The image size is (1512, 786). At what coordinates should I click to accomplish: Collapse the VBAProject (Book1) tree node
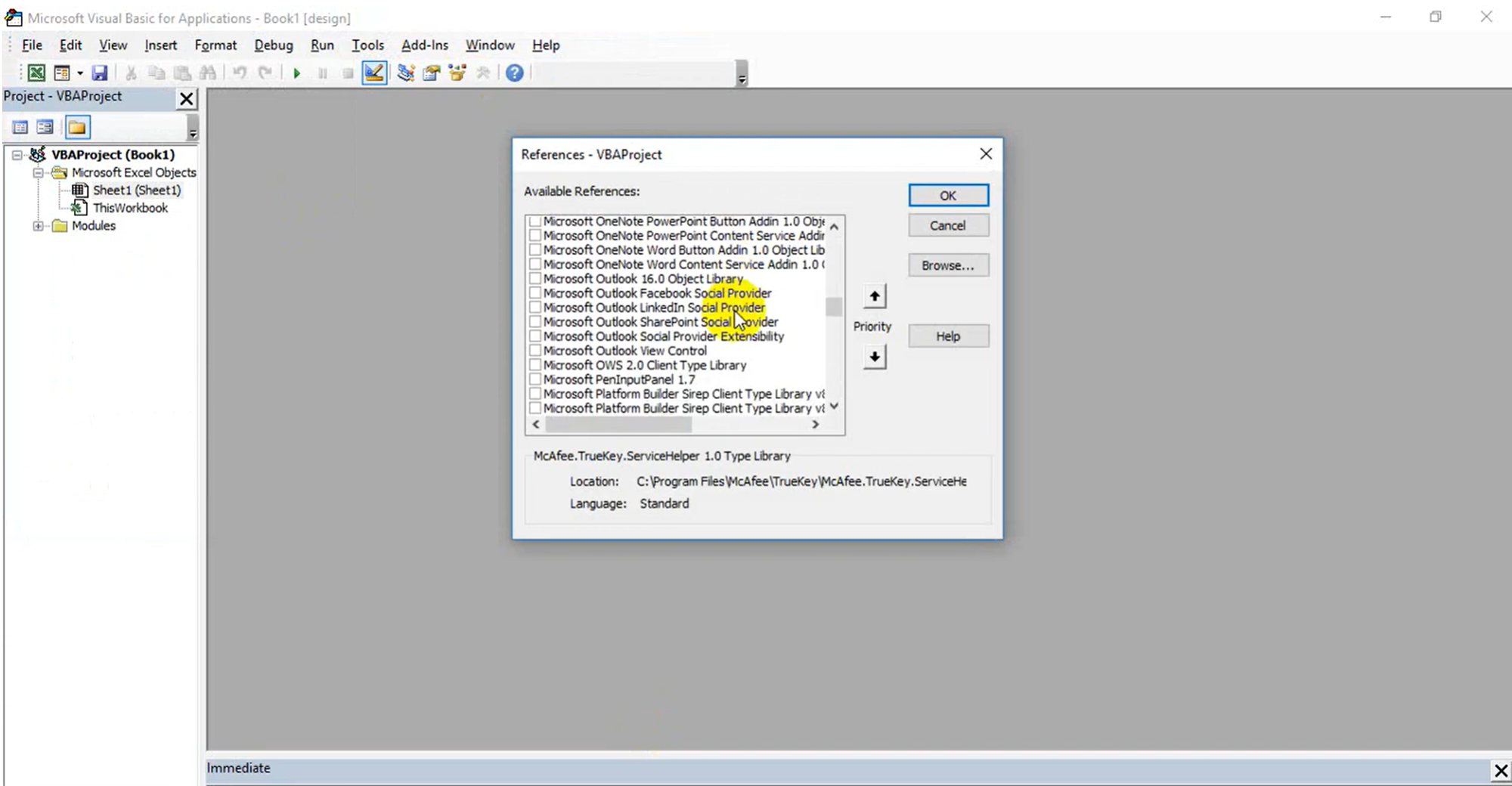click(x=17, y=155)
